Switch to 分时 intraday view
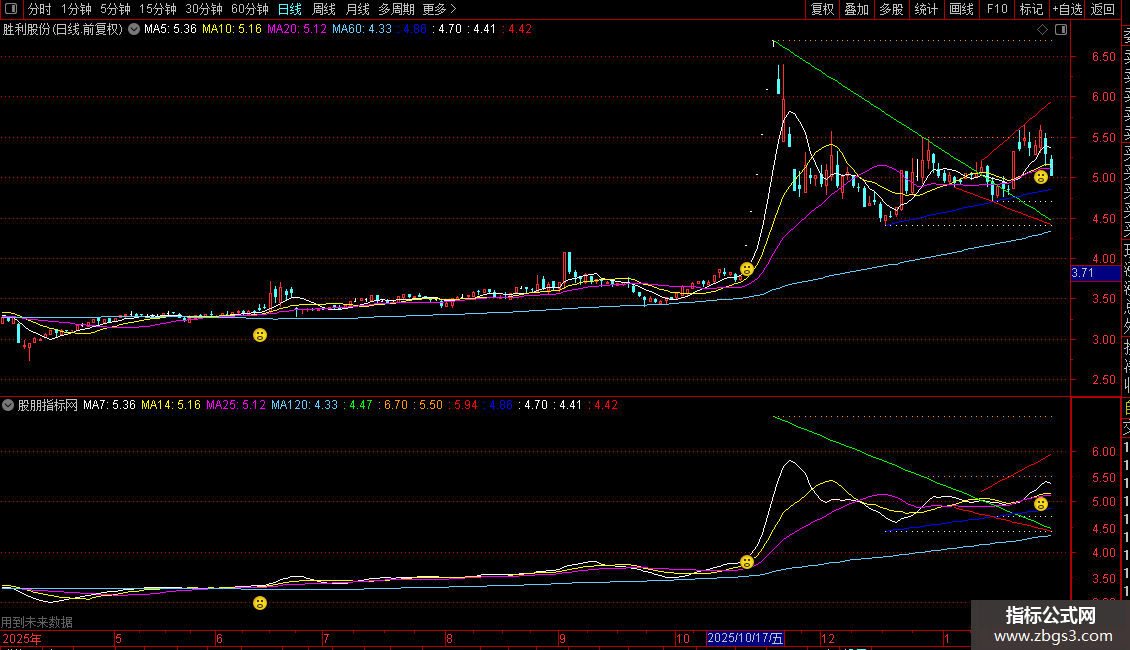The image size is (1130, 650). (x=39, y=9)
